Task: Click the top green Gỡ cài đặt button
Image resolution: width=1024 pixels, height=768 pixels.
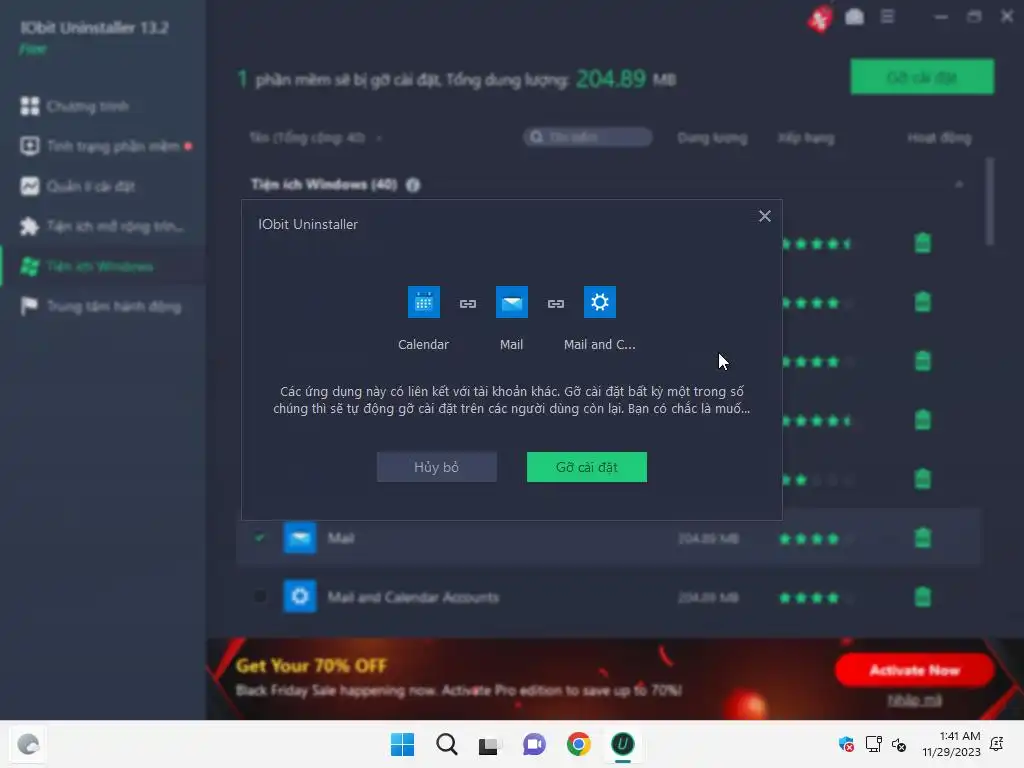Action: click(922, 77)
